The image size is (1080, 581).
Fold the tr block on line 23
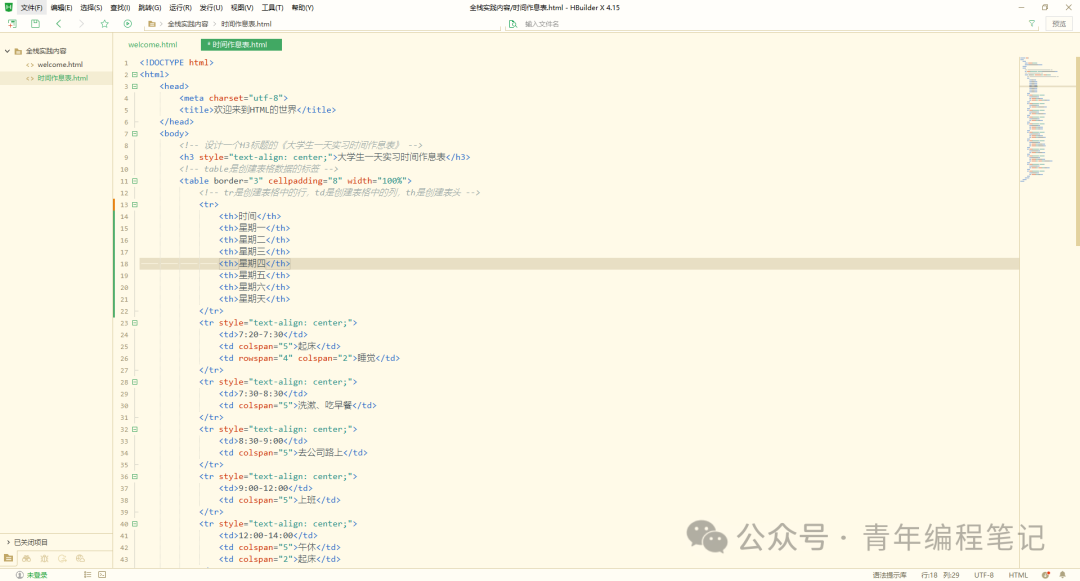tap(135, 323)
